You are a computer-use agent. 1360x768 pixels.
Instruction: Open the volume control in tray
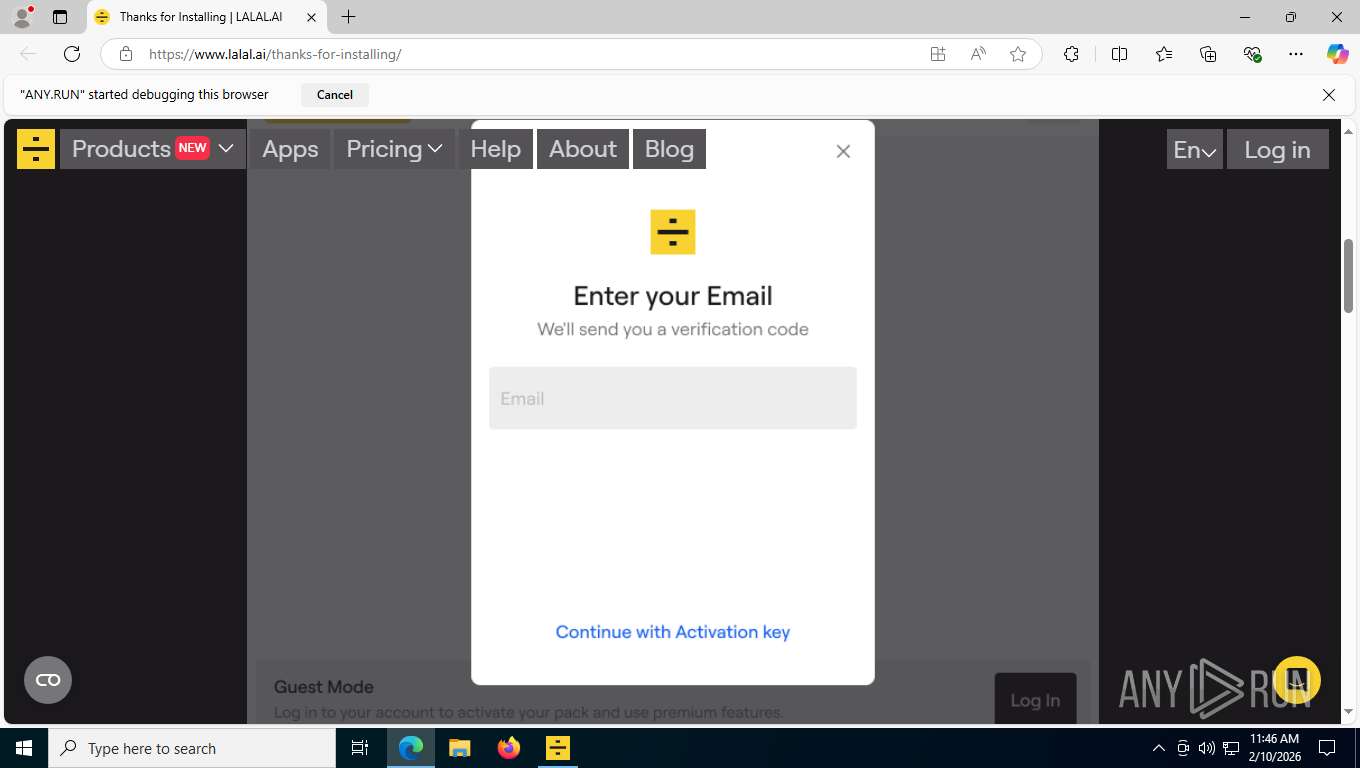point(1207,748)
